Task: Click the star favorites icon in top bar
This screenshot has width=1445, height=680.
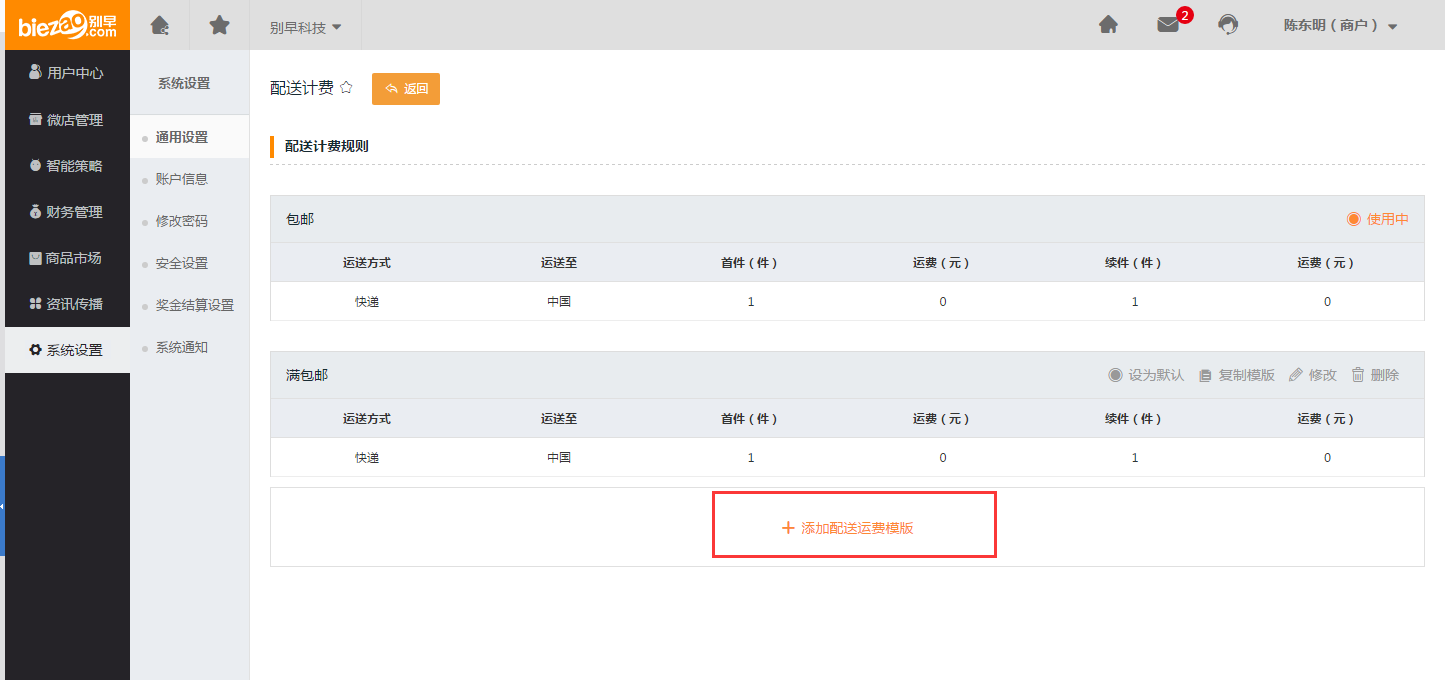Action: point(219,26)
